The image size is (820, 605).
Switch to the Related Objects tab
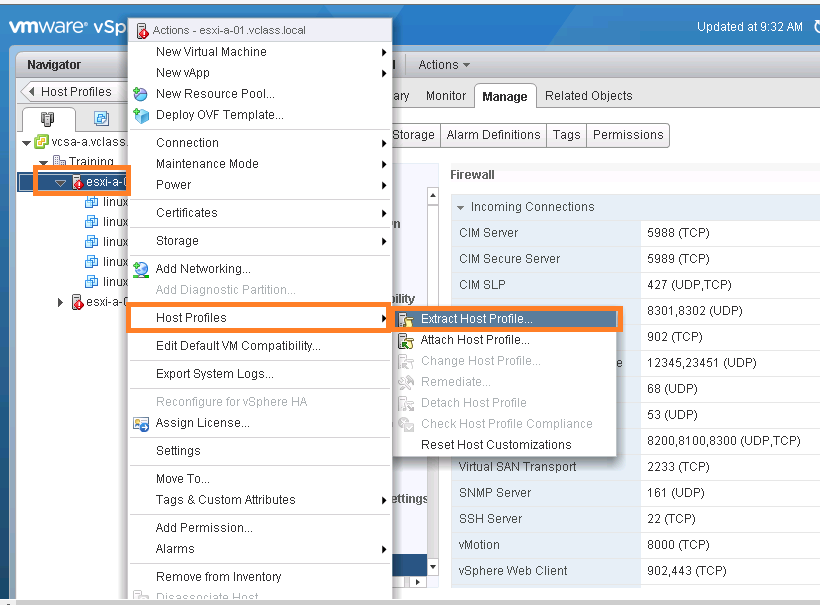(589, 96)
